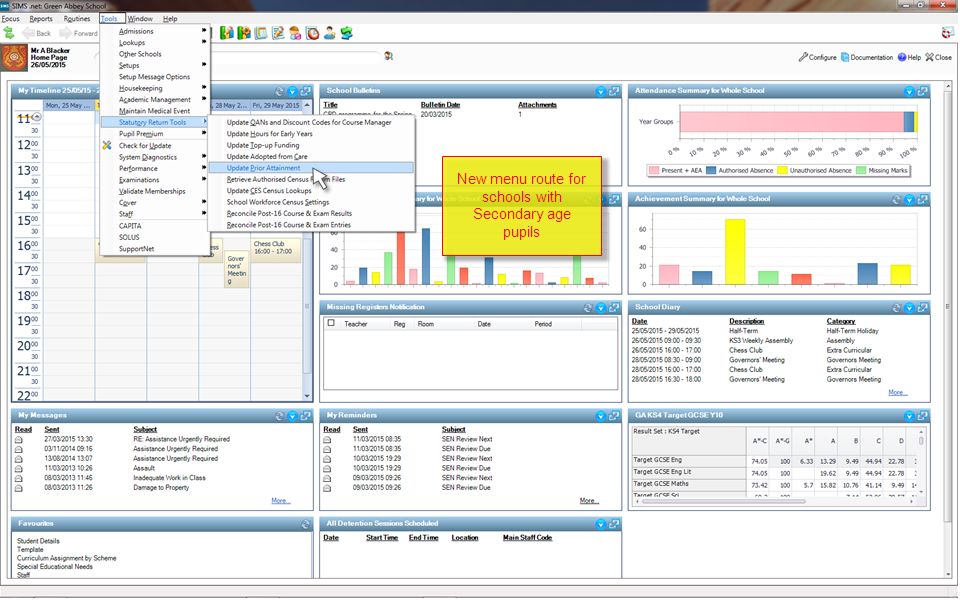This screenshot has height=600, width=960.
Task: Click the icon at the toolbar's far right
Action: (x=948, y=33)
